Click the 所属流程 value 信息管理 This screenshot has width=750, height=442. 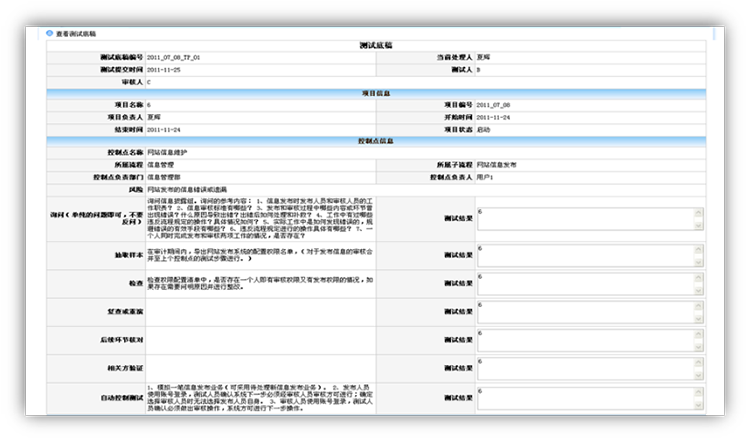[x=160, y=165]
